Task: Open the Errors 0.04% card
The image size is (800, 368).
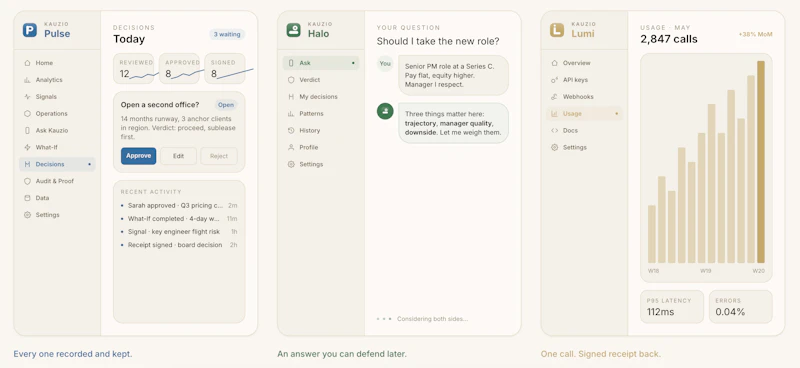Action: tap(741, 307)
